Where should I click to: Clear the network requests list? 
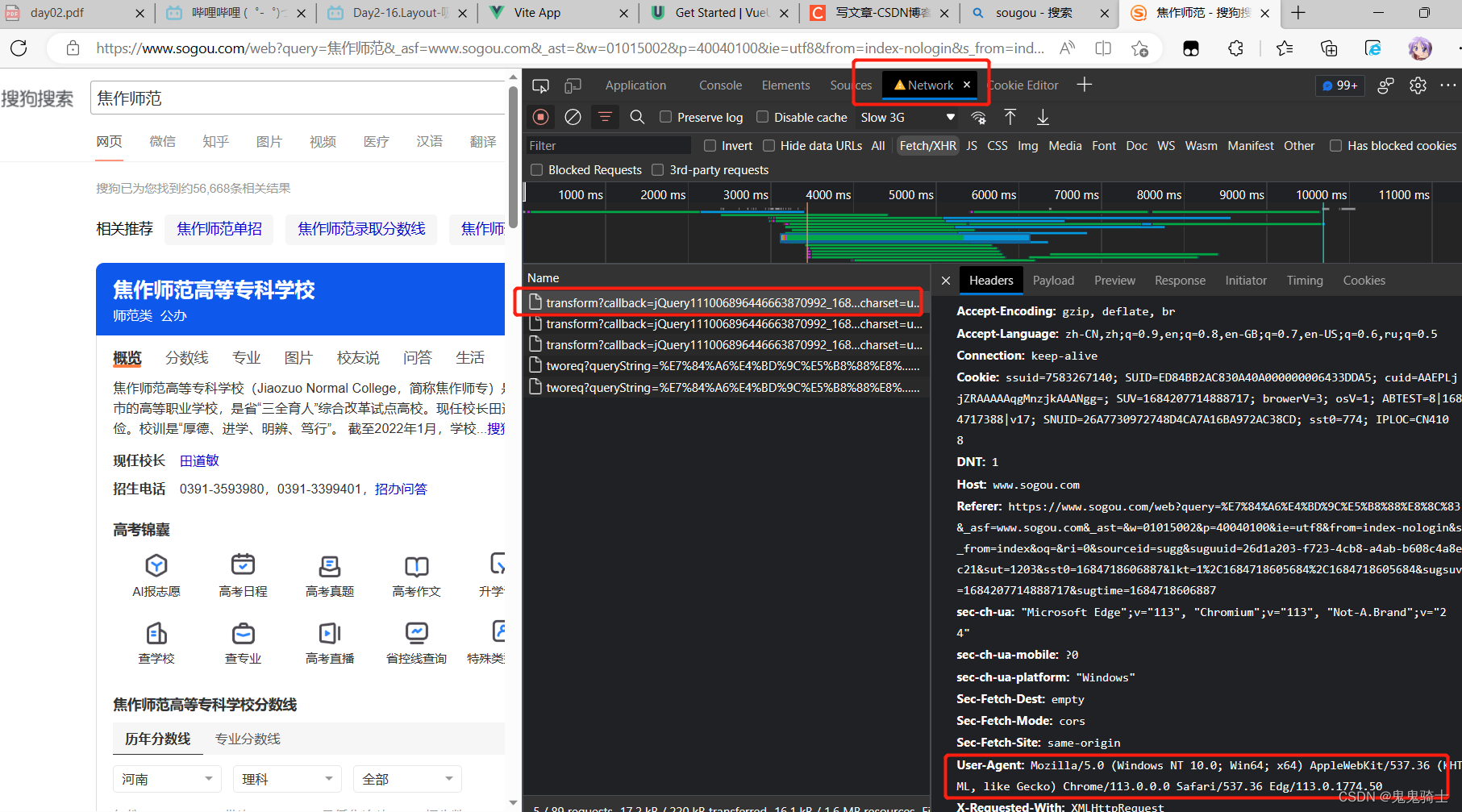coord(573,117)
